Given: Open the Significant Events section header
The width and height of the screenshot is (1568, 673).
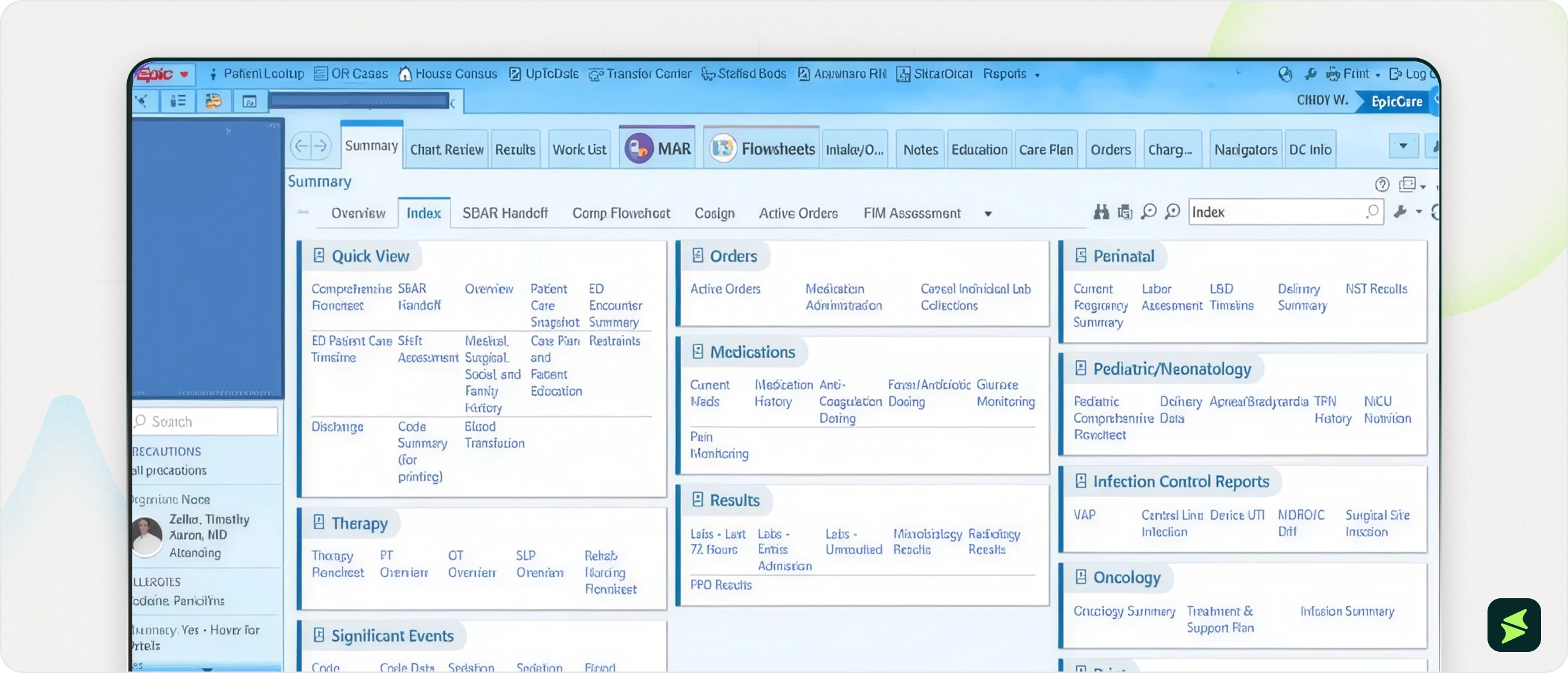Looking at the screenshot, I should [x=383, y=636].
